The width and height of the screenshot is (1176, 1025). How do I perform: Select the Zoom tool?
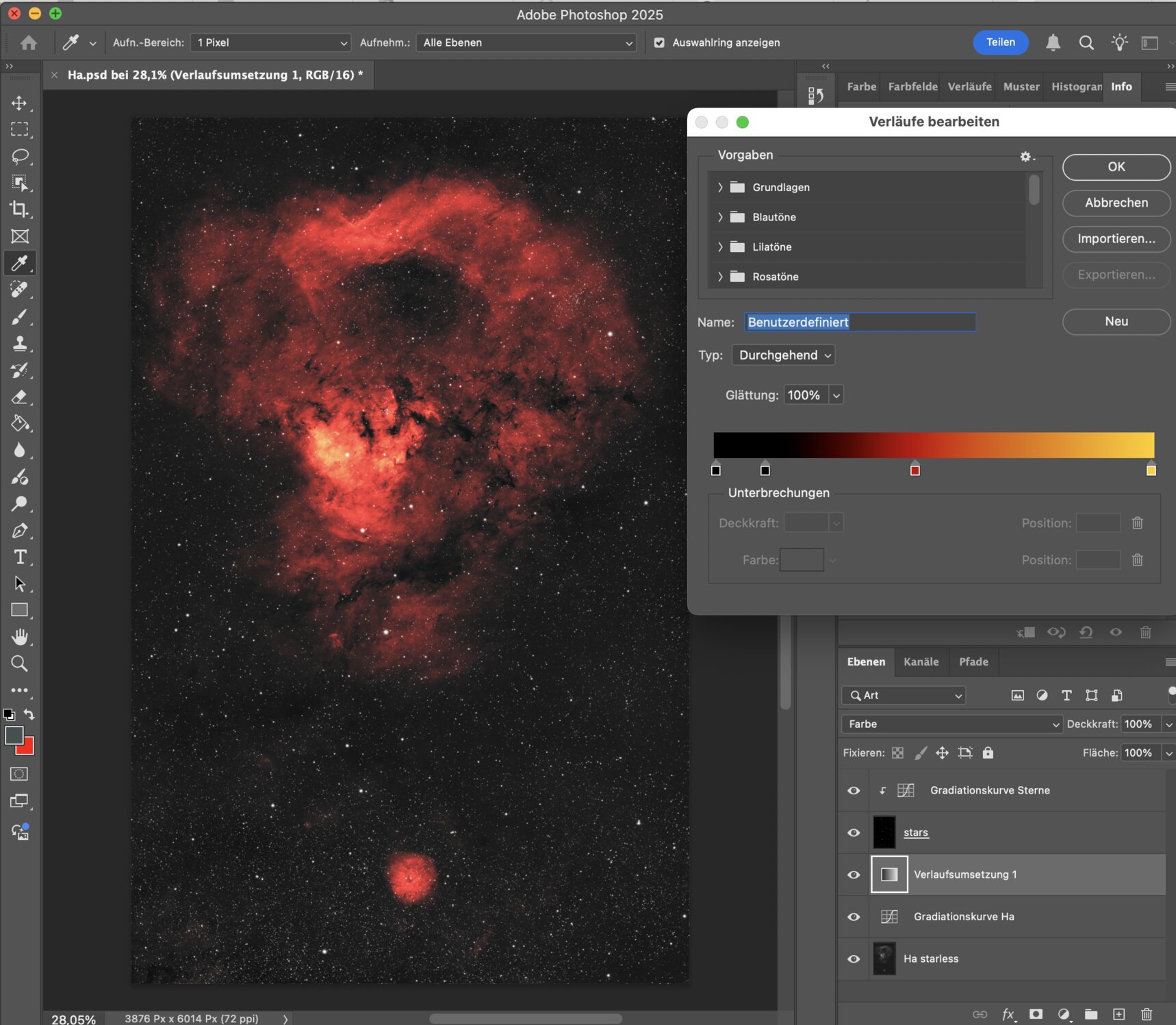pos(19,663)
